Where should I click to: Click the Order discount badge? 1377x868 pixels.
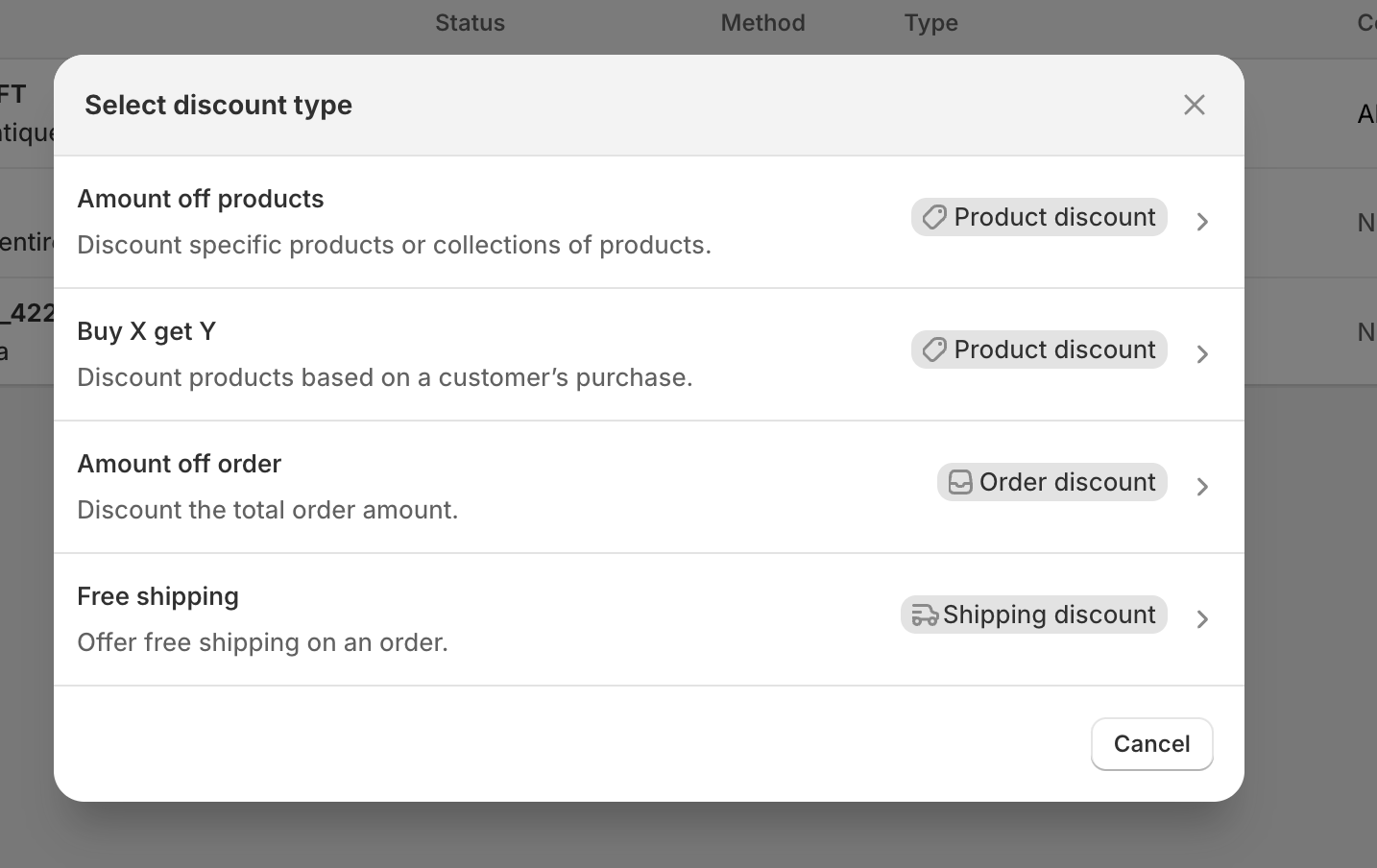[x=1066, y=482]
